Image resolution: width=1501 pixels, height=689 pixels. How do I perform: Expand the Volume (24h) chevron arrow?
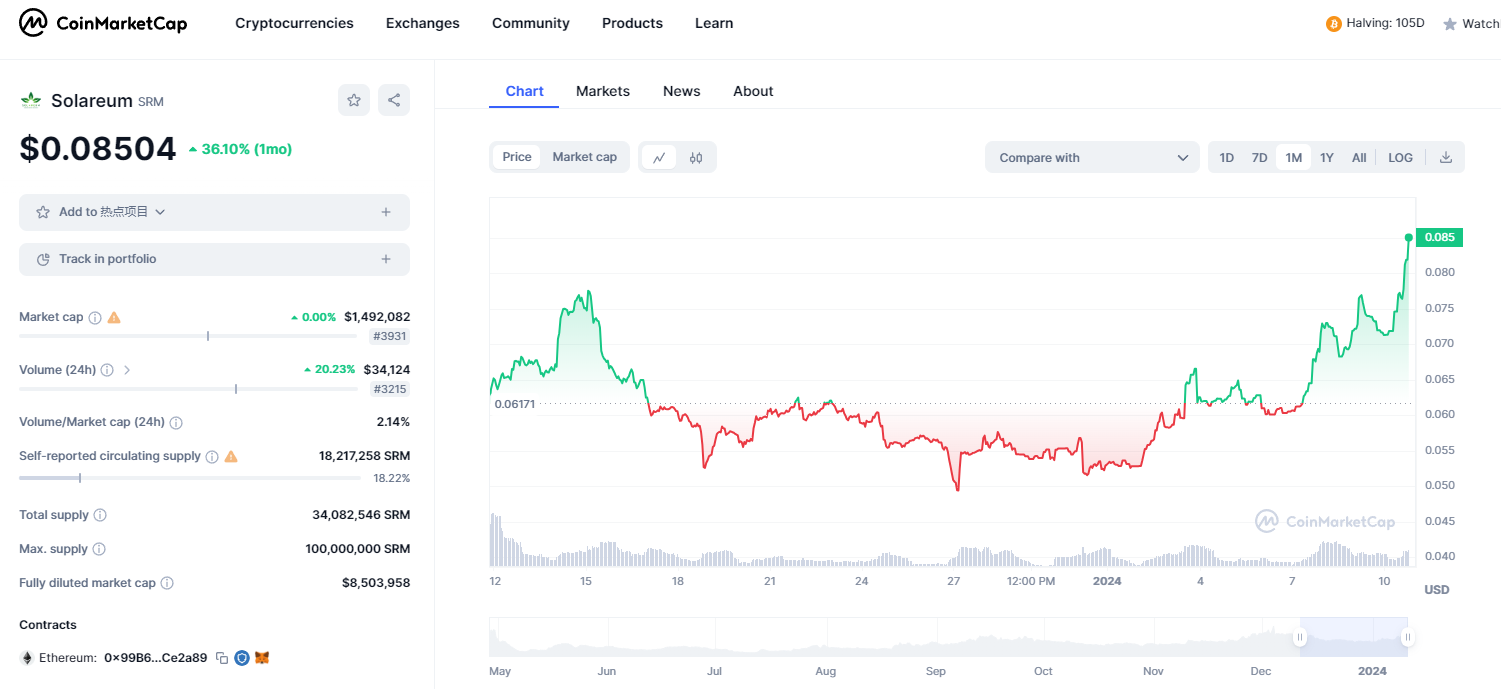pyautogui.click(x=127, y=370)
